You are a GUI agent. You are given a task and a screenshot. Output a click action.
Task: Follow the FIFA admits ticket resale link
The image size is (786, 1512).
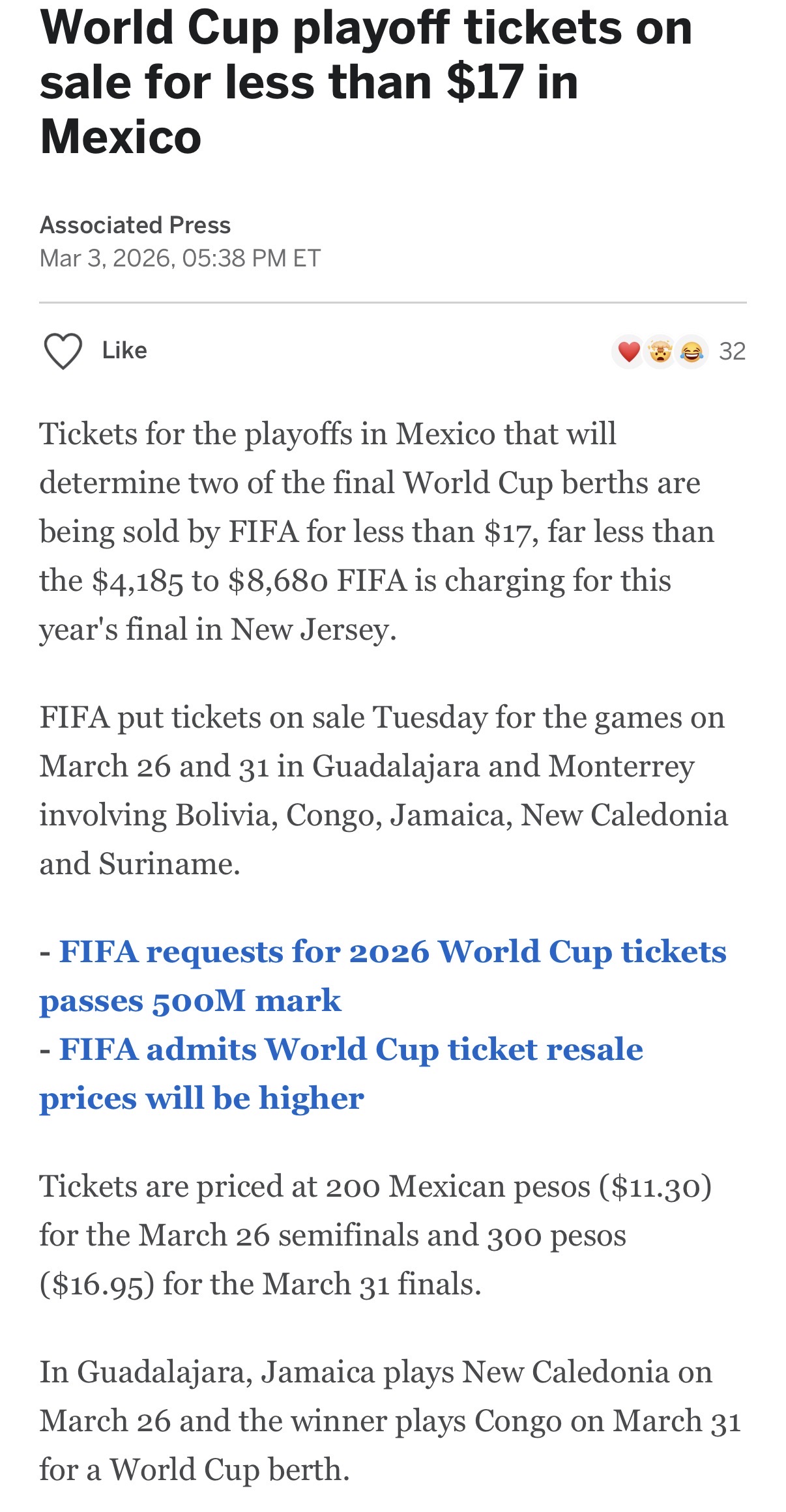click(x=351, y=1049)
